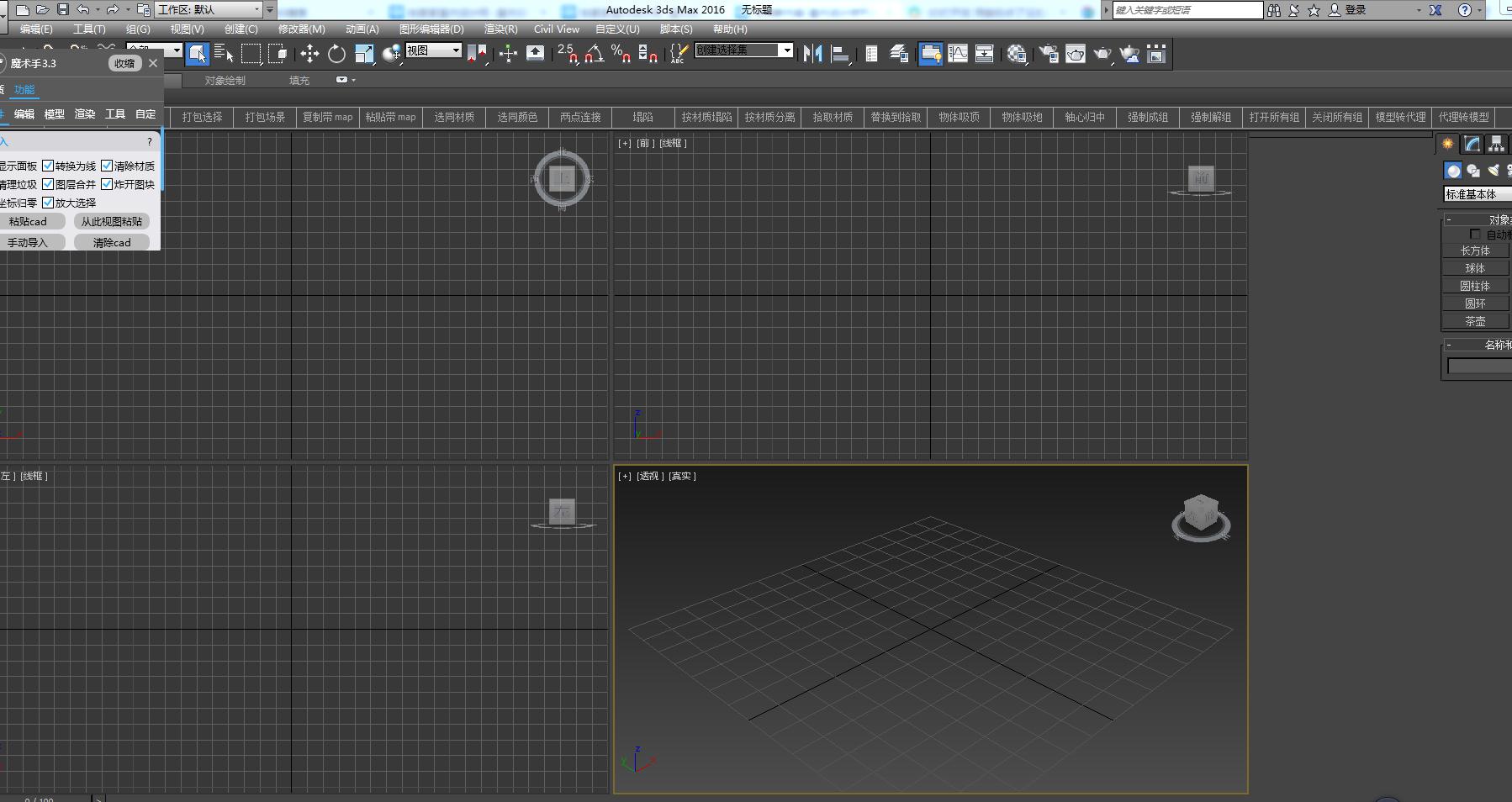Open the 标准基本体 object type dropdown
Screen dimensions: 1512x802
point(1478,194)
